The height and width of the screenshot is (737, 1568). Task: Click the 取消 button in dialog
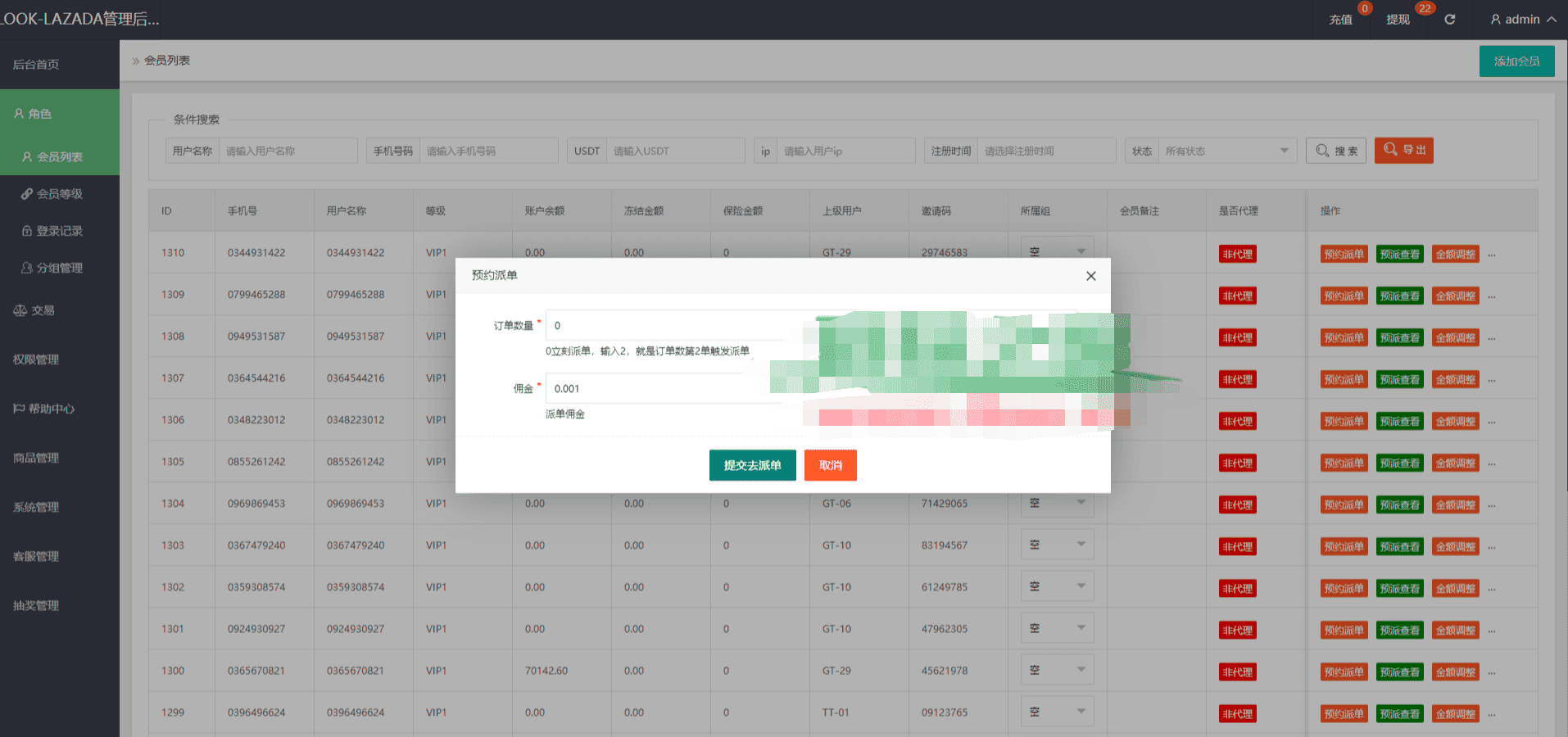[x=830, y=465]
